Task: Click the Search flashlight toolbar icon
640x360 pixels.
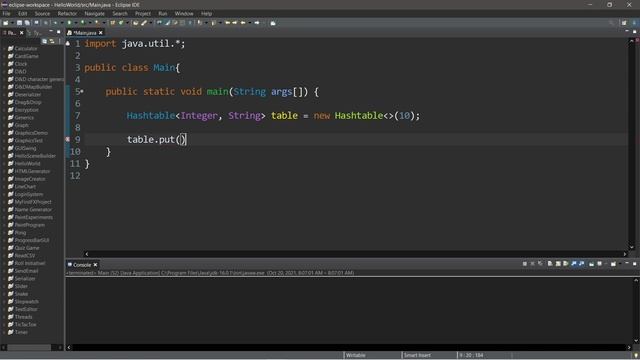Action: 144,23
